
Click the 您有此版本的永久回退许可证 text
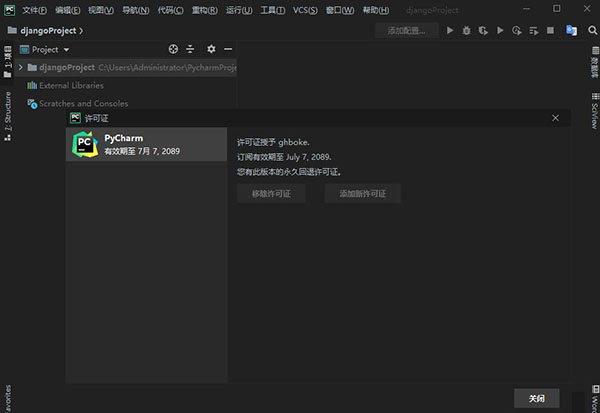click(289, 172)
